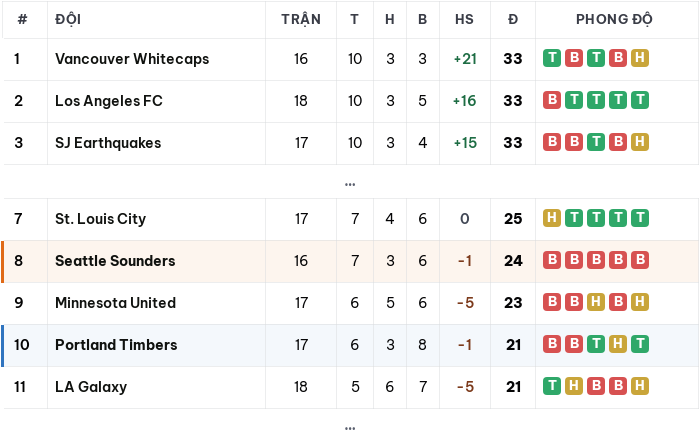The image size is (700, 443).
Task: Click Minnesota United's first yellow H badge
Action: pyautogui.click(x=596, y=302)
